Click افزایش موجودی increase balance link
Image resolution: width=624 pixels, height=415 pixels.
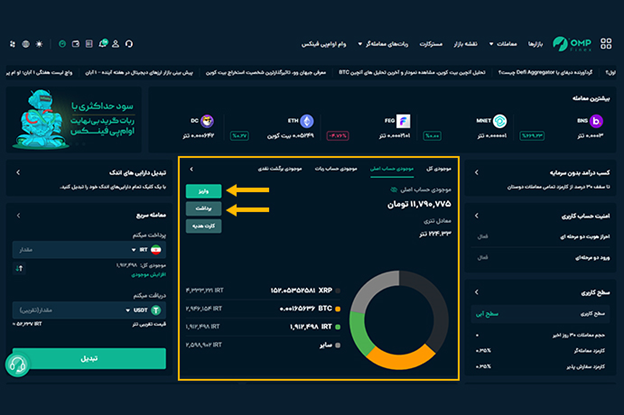coord(148,275)
